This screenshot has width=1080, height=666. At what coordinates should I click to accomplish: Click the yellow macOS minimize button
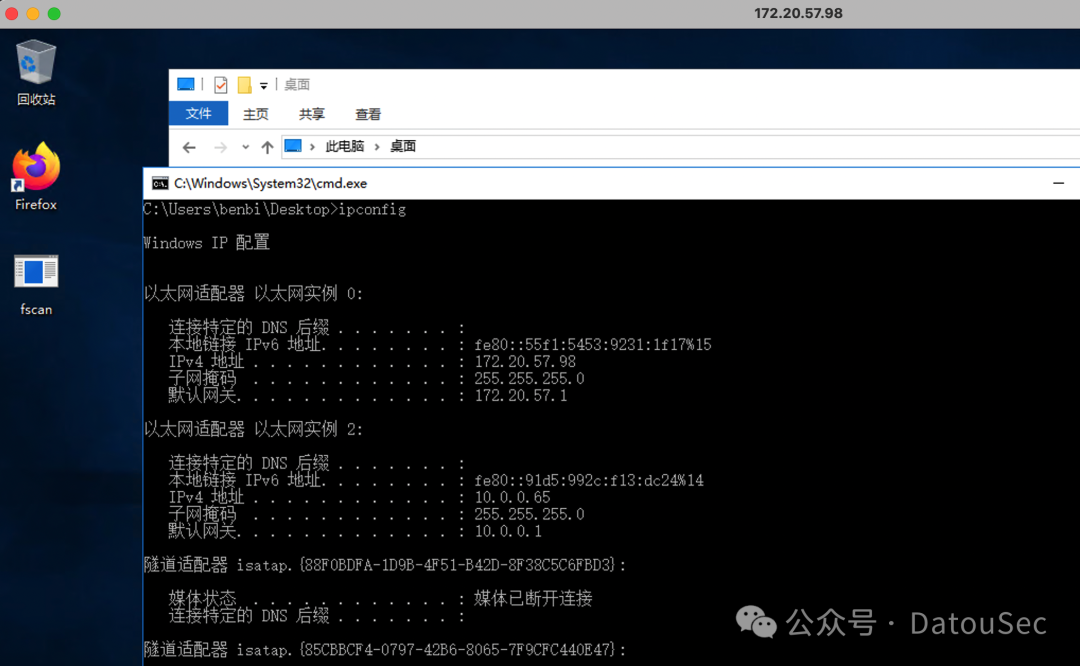click(32, 14)
